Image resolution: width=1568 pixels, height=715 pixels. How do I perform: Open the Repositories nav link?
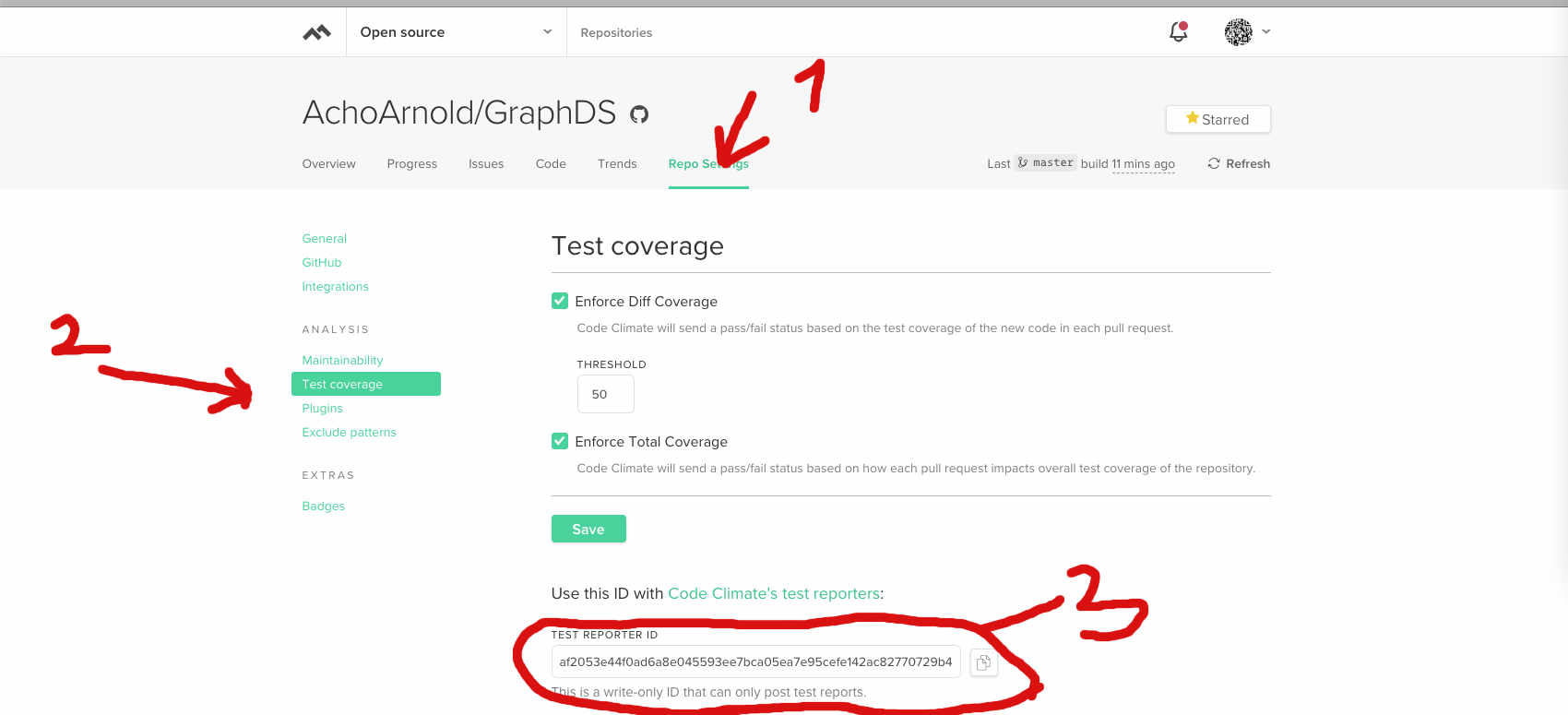pyautogui.click(x=616, y=32)
